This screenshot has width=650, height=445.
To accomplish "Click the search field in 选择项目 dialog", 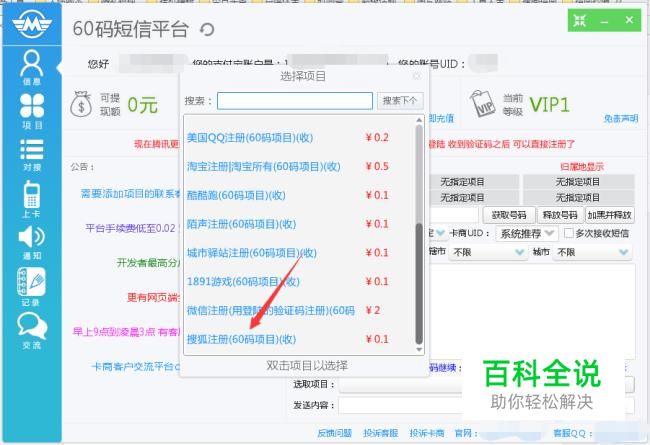I will point(295,101).
